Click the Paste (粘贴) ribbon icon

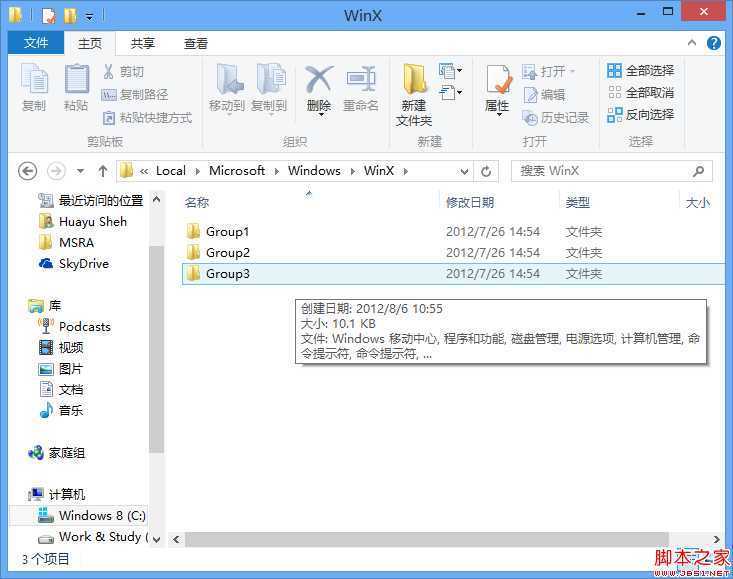[x=76, y=87]
